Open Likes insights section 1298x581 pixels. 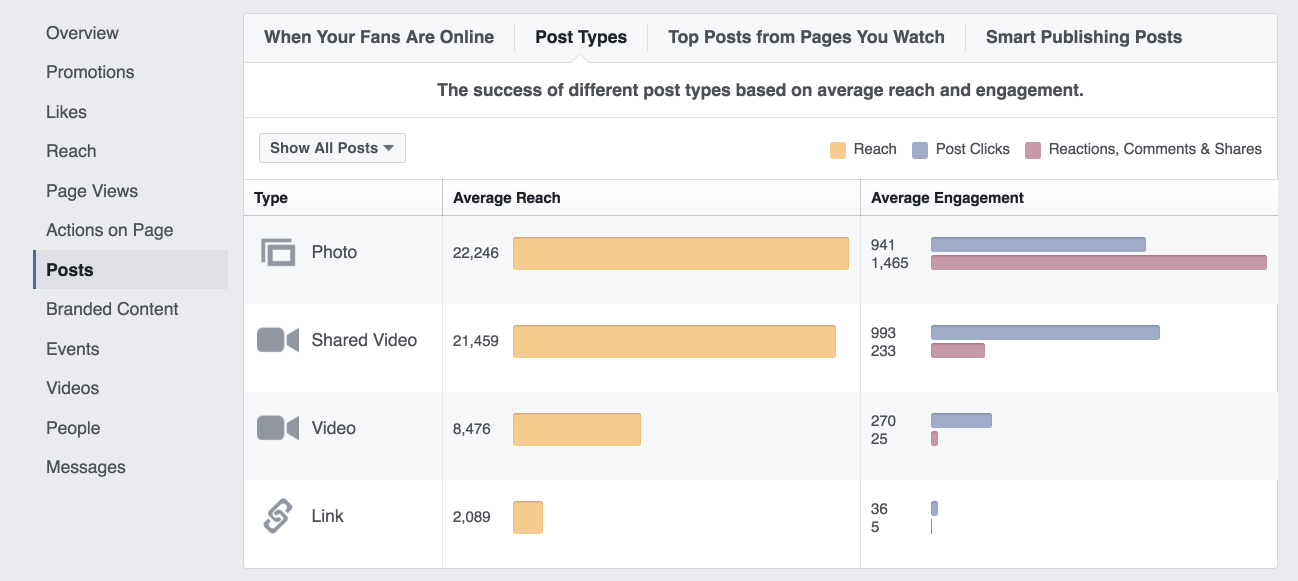click(66, 112)
